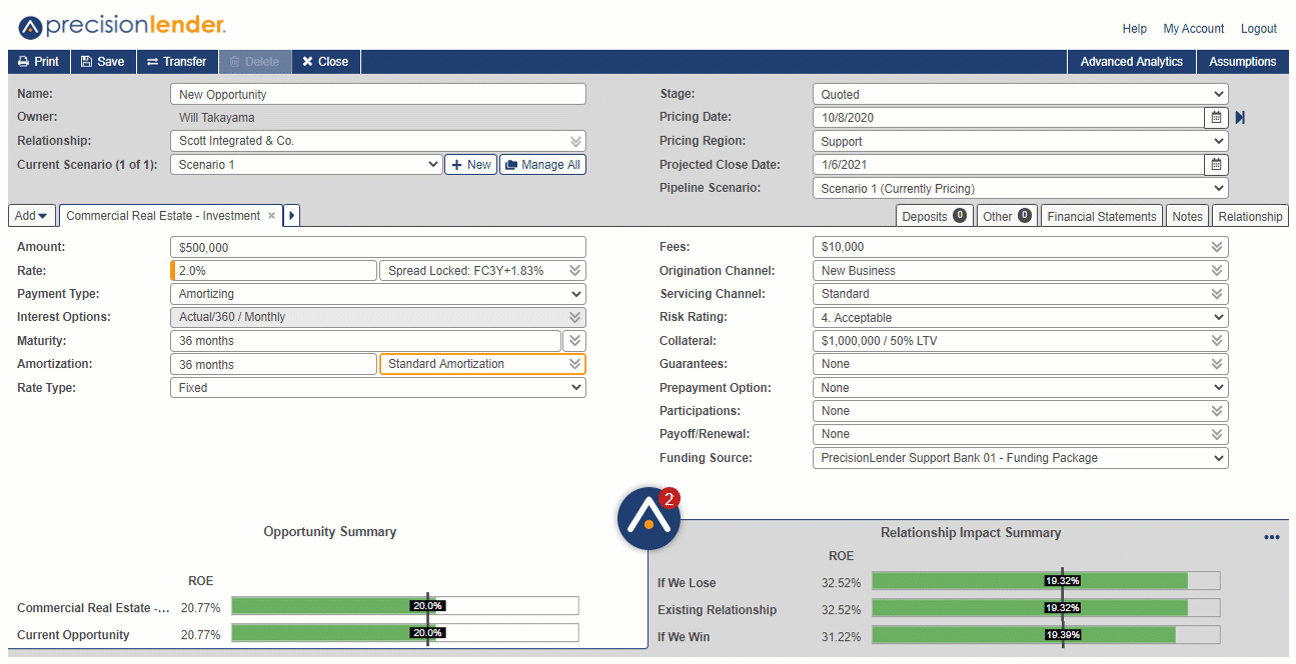Expand the Participations field
This screenshot has width=1296, height=664.
pyautogui.click(x=1217, y=411)
